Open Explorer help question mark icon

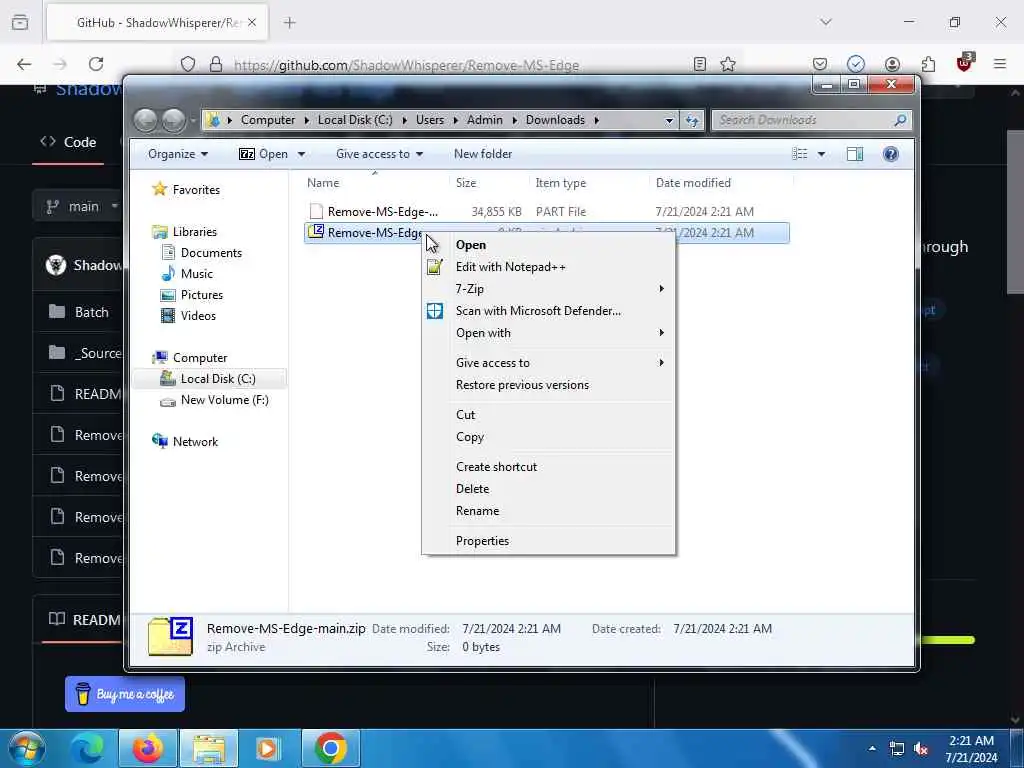tap(891, 154)
